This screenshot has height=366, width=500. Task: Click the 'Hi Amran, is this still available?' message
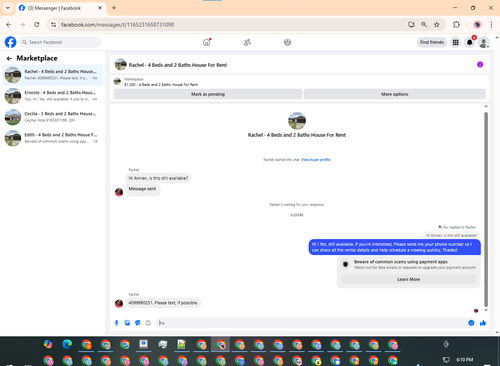[158, 178]
